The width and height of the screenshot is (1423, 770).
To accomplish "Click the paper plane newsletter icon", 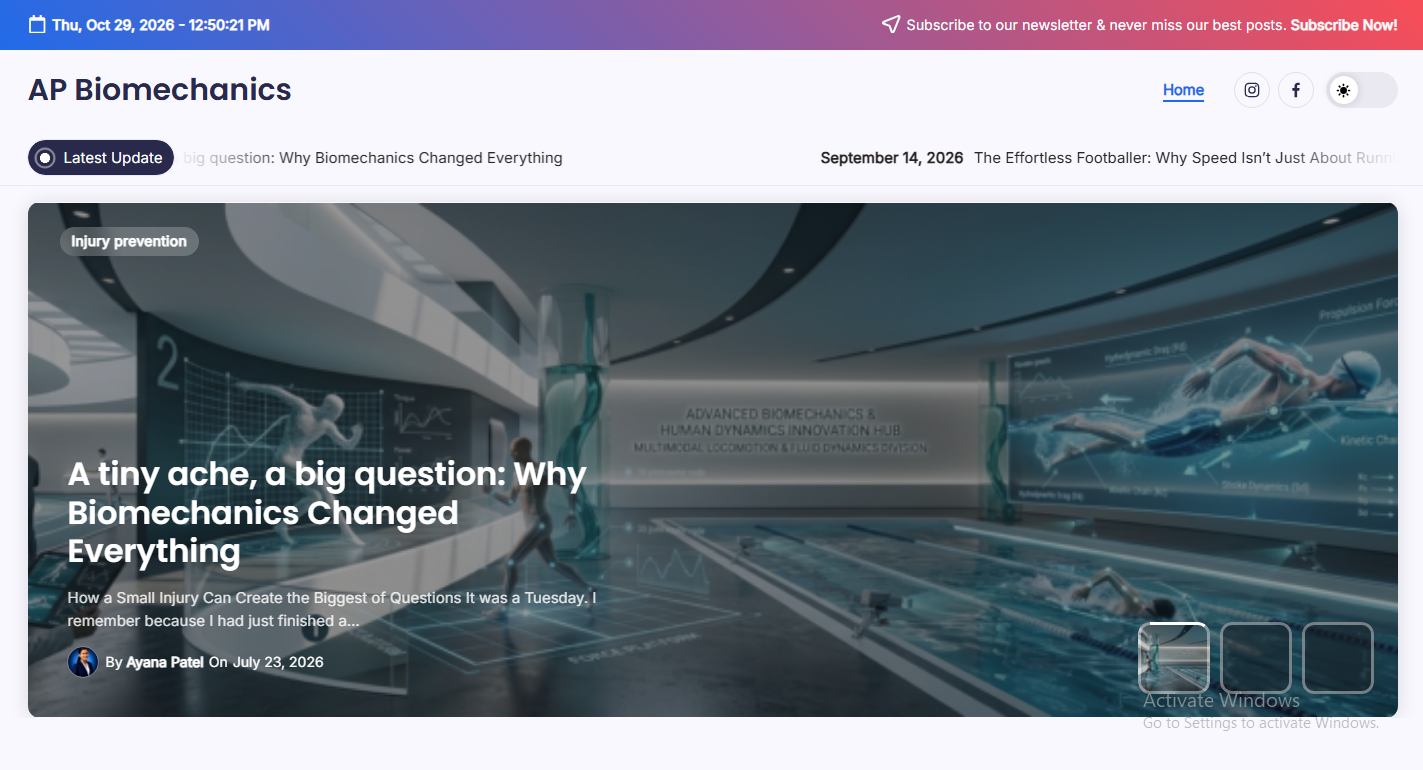I will [x=891, y=24].
